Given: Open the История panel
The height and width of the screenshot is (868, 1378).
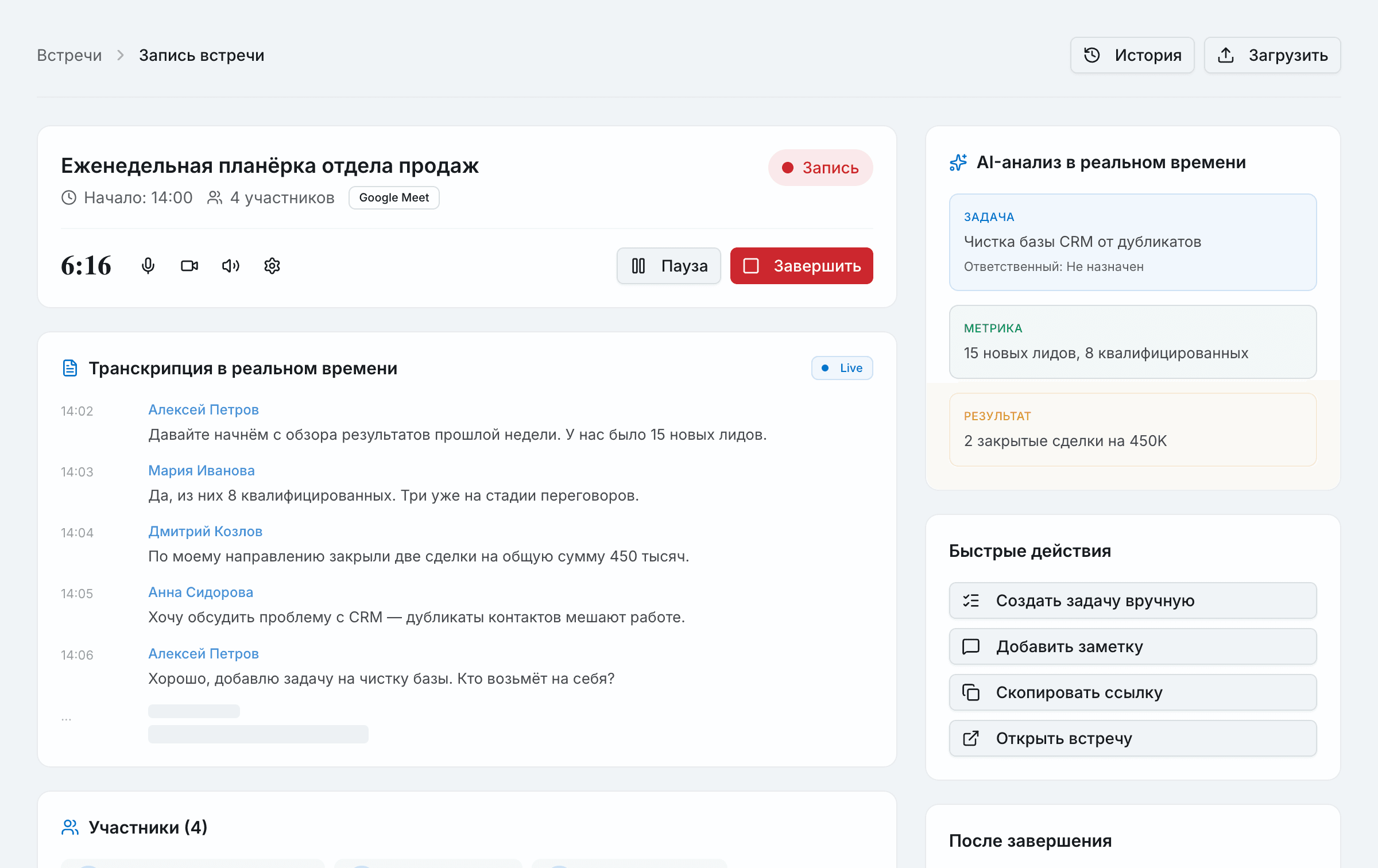Looking at the screenshot, I should point(1132,55).
